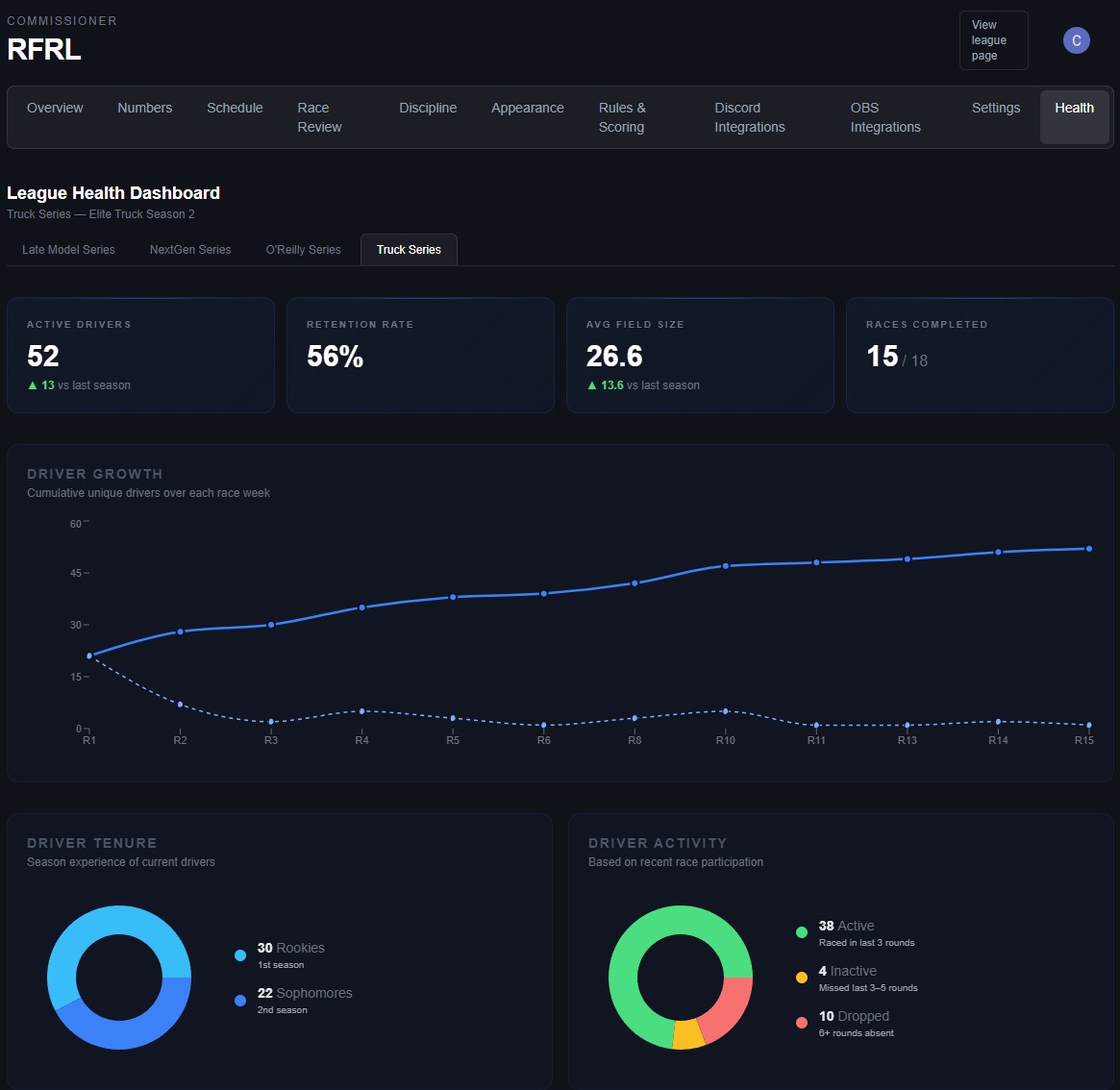Open Discord Integrations tab
Screen dimensions: 1120x1090
[x=749, y=117]
